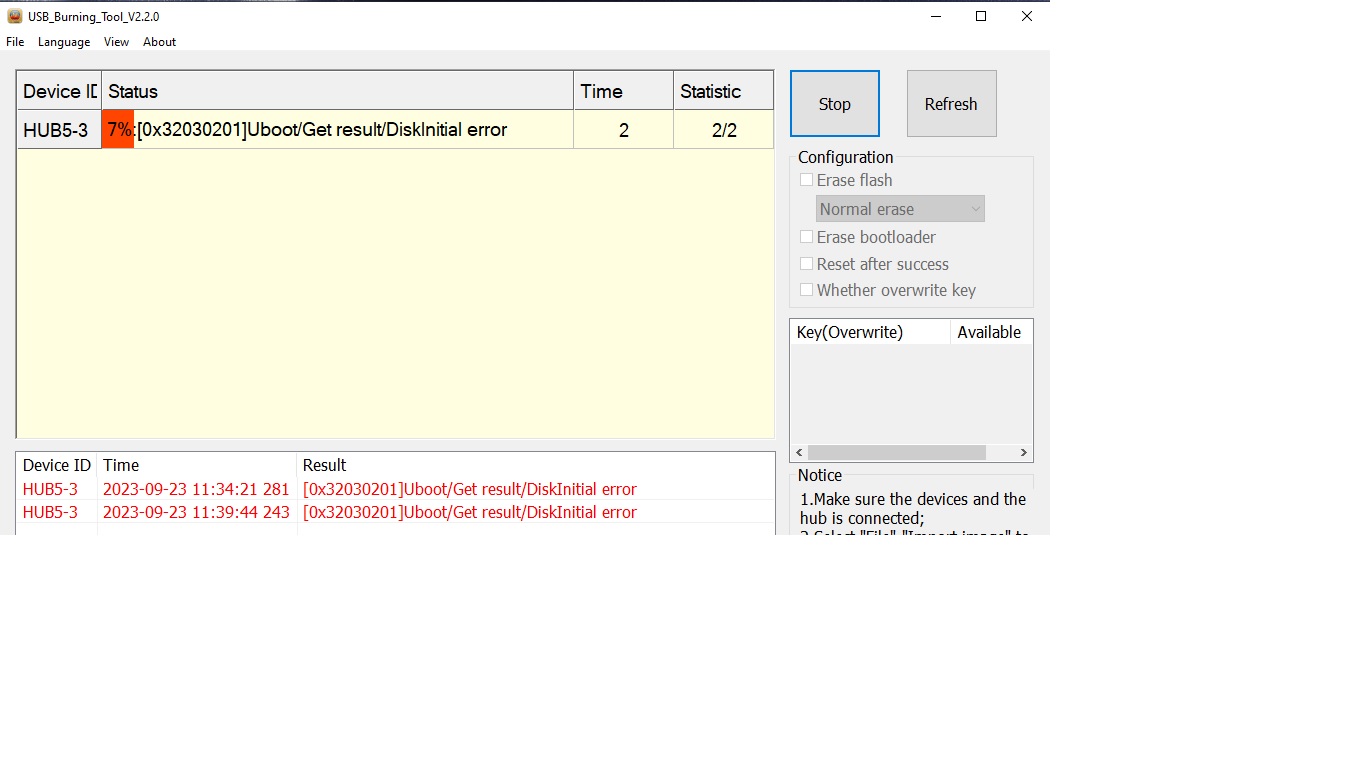This screenshot has height=768, width=1368.
Task: Minimize the USB Burning Tool window
Action: coord(935,16)
